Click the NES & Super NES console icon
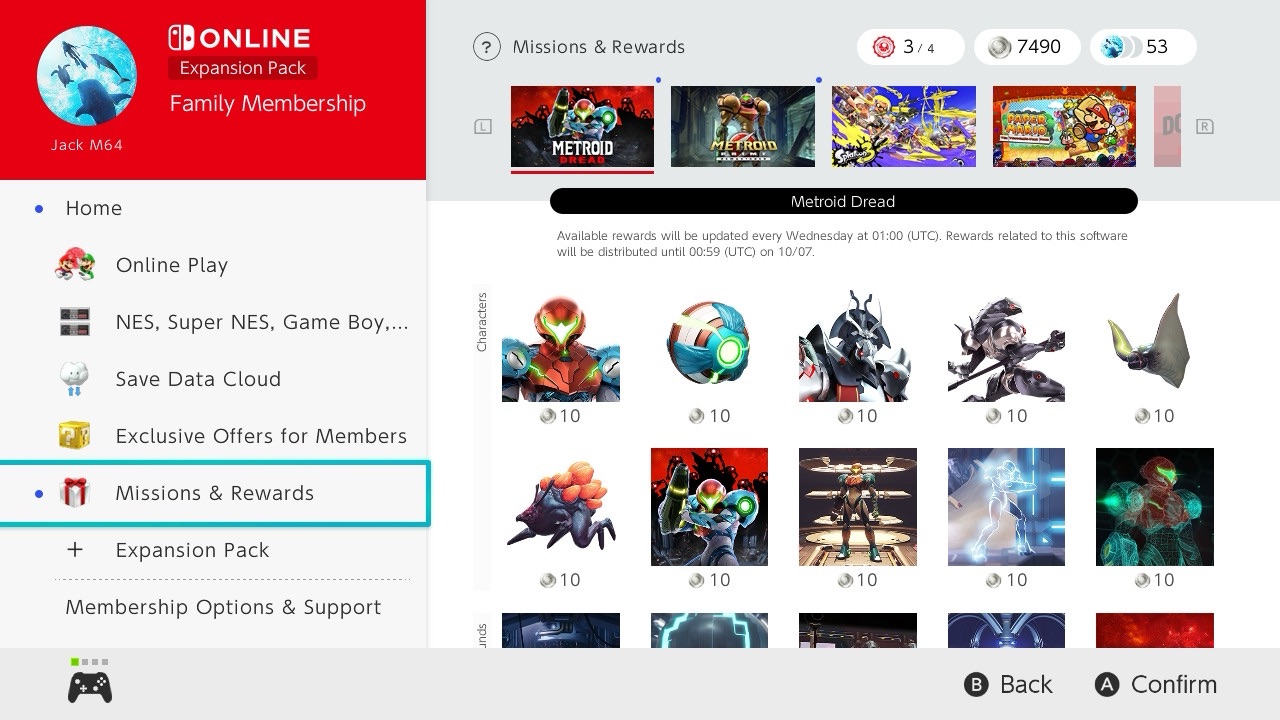Image resolution: width=1280 pixels, height=720 pixels. point(75,321)
